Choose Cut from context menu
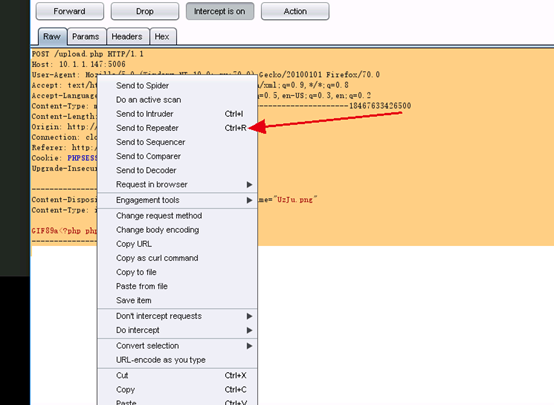The image size is (554, 405). [x=177, y=375]
